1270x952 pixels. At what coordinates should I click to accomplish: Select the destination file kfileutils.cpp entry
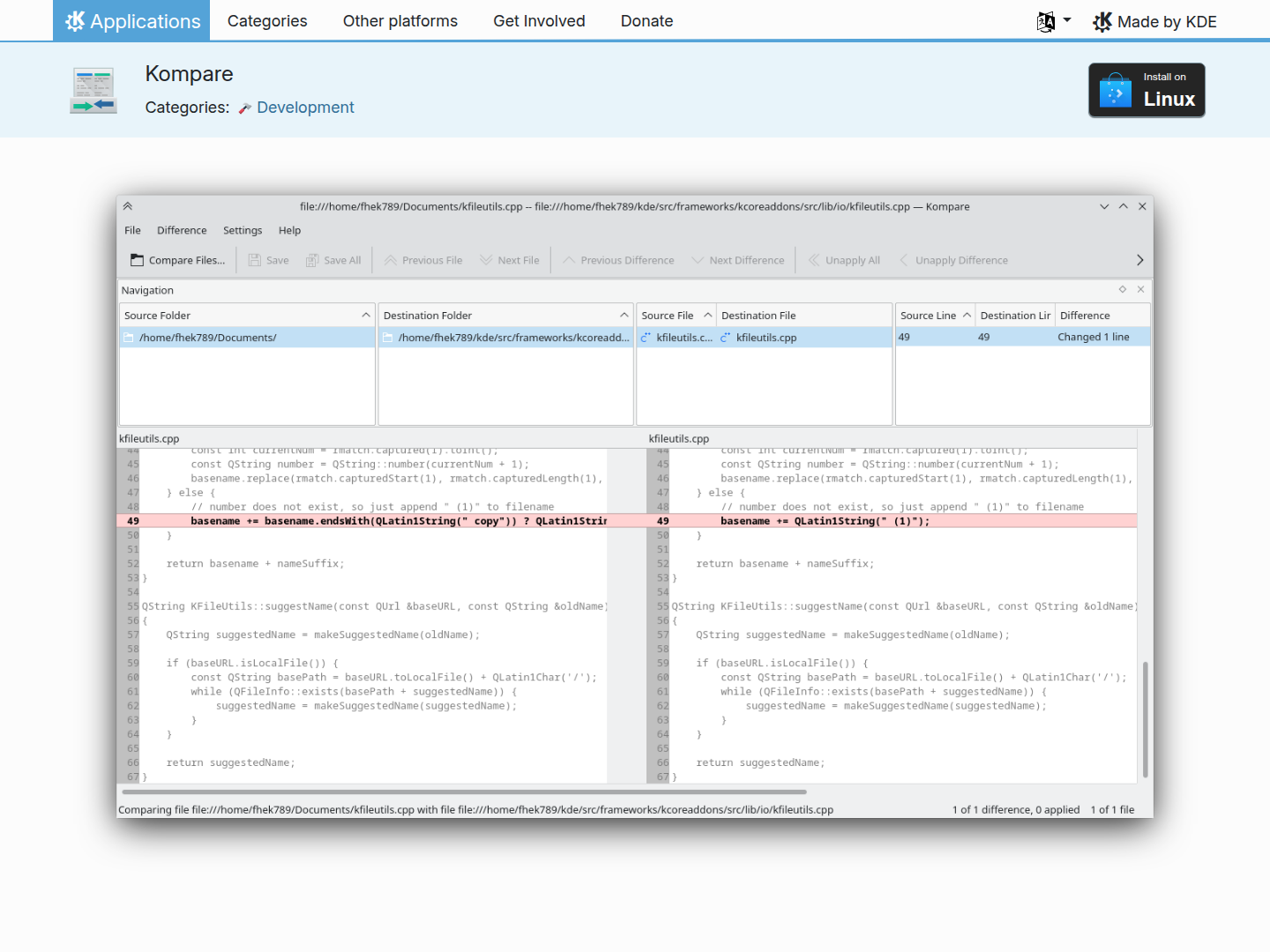pos(803,338)
